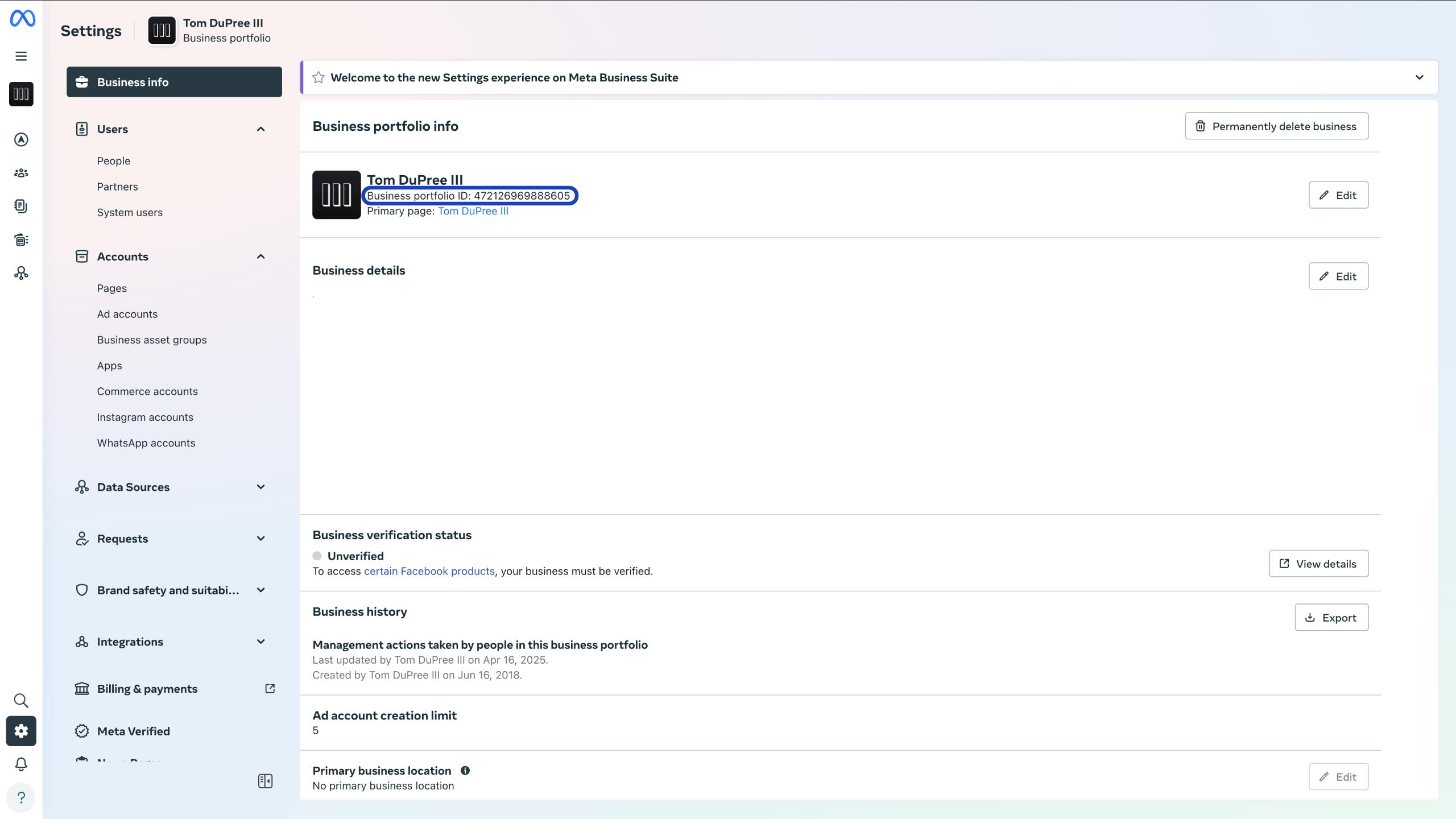Open notifications bell icon
This screenshot has height=819, width=1456.
tap(21, 764)
